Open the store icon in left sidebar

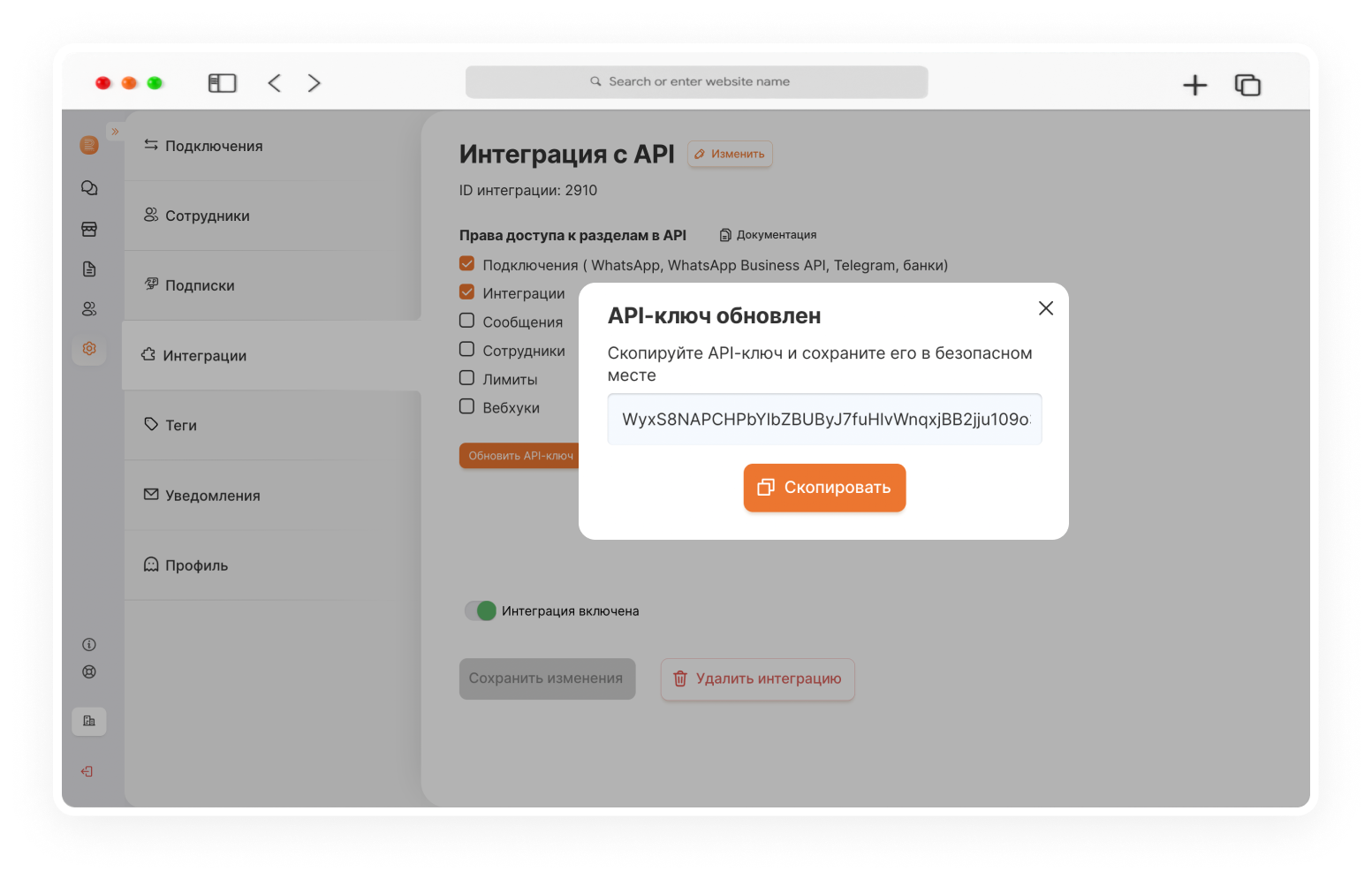[x=89, y=229]
